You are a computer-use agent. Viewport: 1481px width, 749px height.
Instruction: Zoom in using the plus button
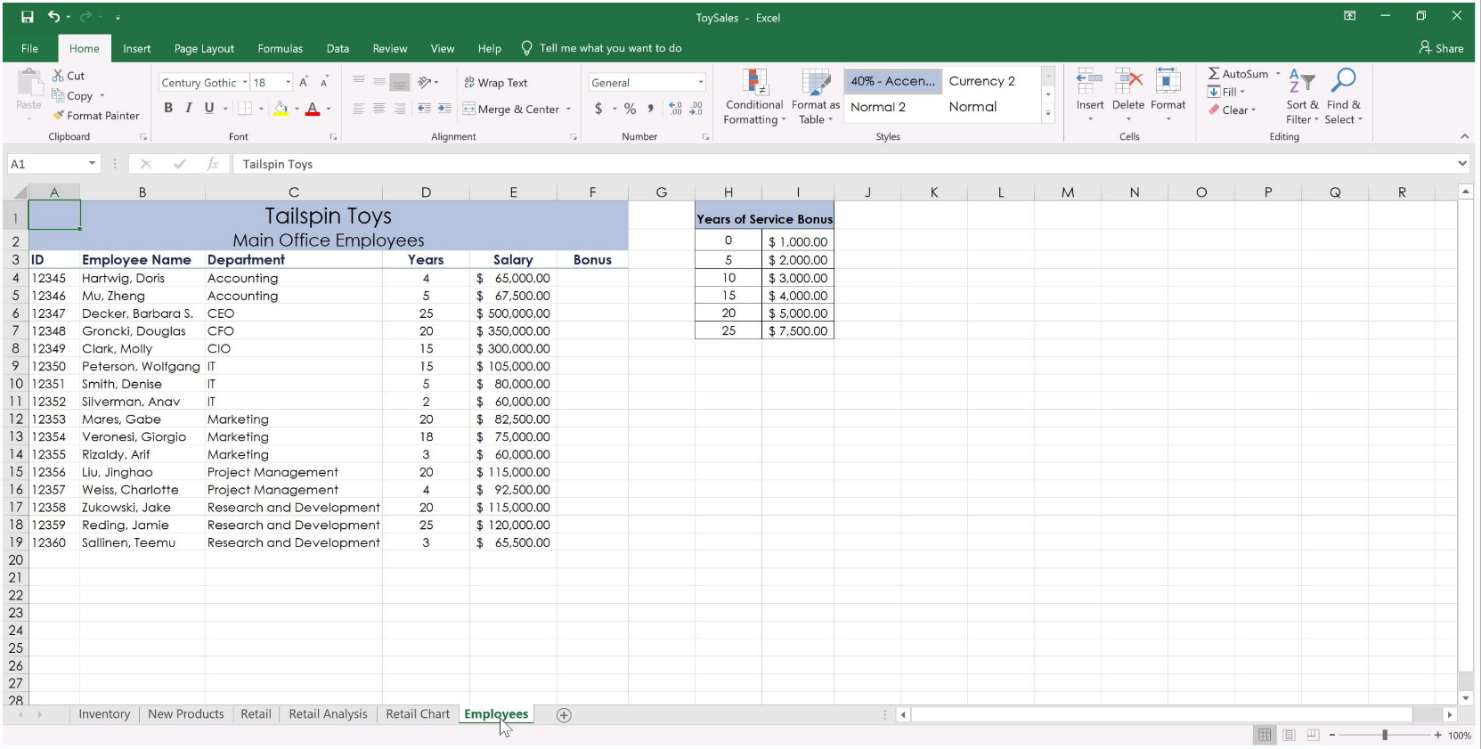[x=1437, y=735]
